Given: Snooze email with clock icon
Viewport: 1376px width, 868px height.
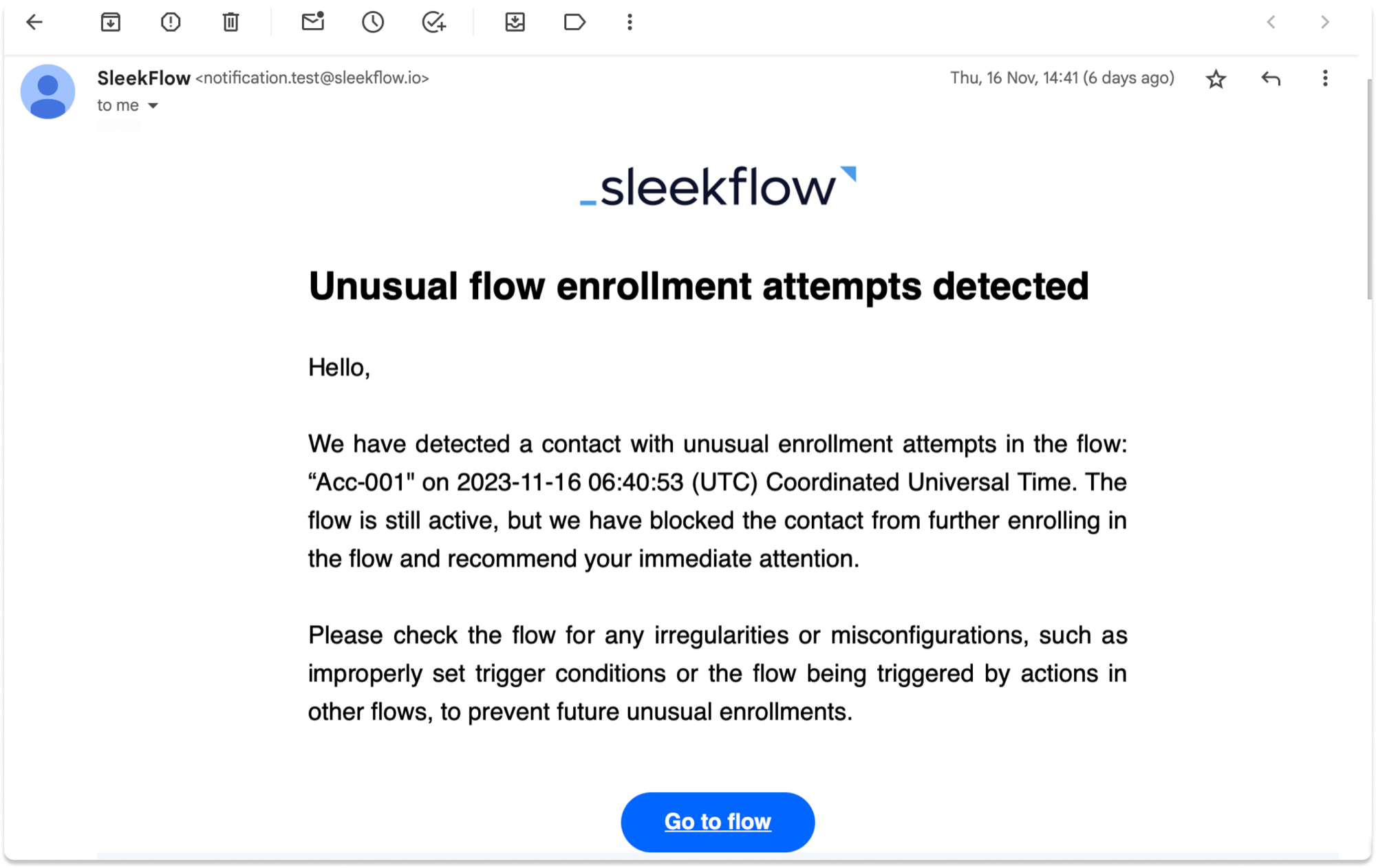Looking at the screenshot, I should 373,22.
